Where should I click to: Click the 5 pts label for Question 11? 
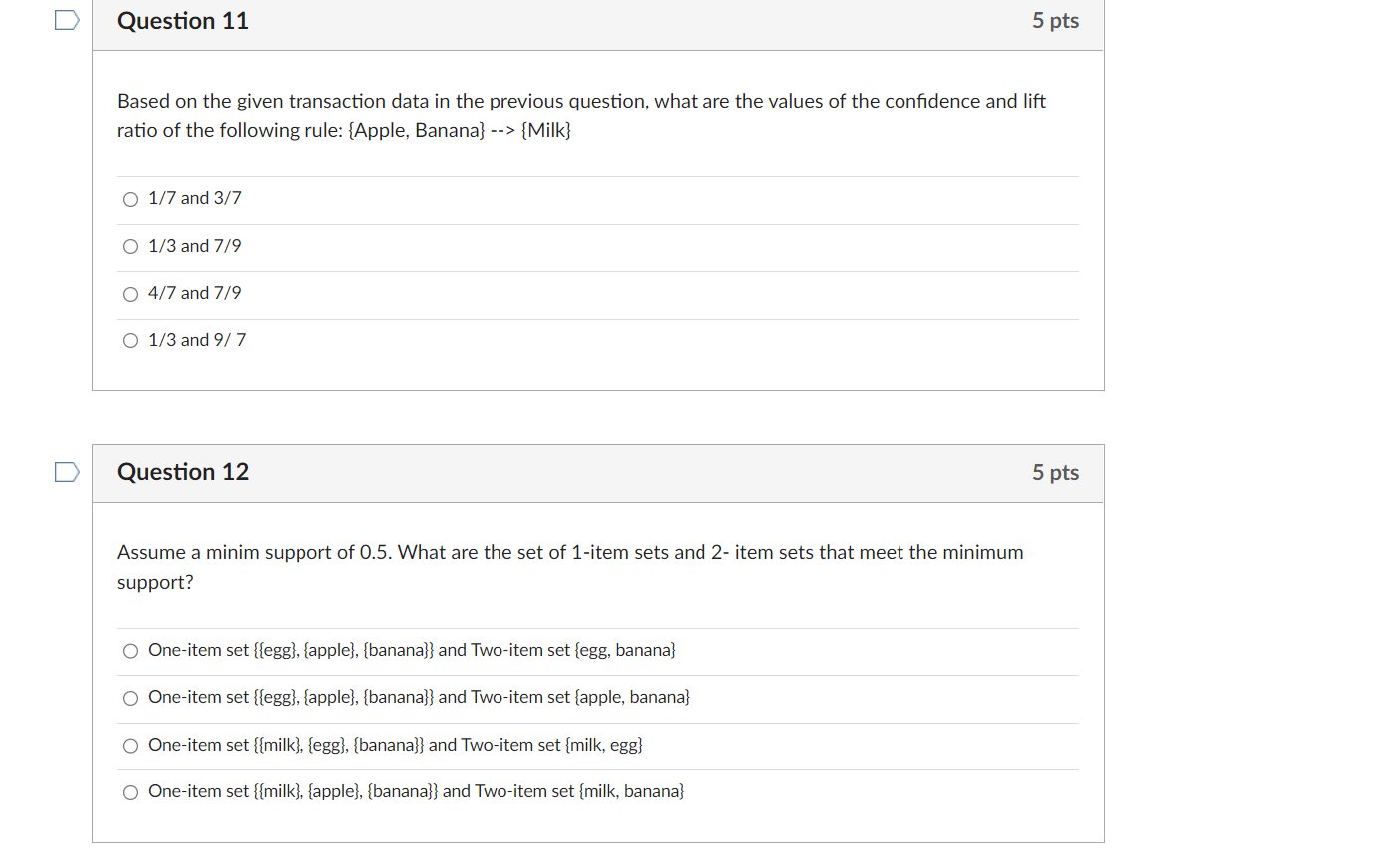[x=1055, y=20]
